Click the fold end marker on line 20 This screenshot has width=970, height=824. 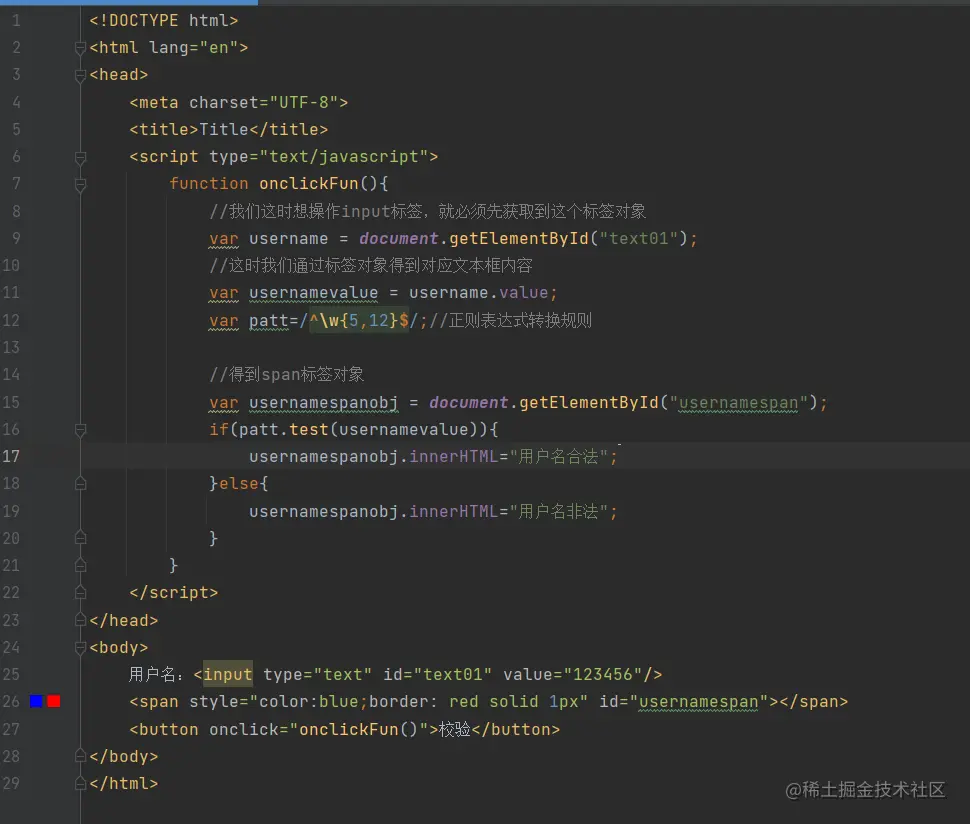point(80,538)
